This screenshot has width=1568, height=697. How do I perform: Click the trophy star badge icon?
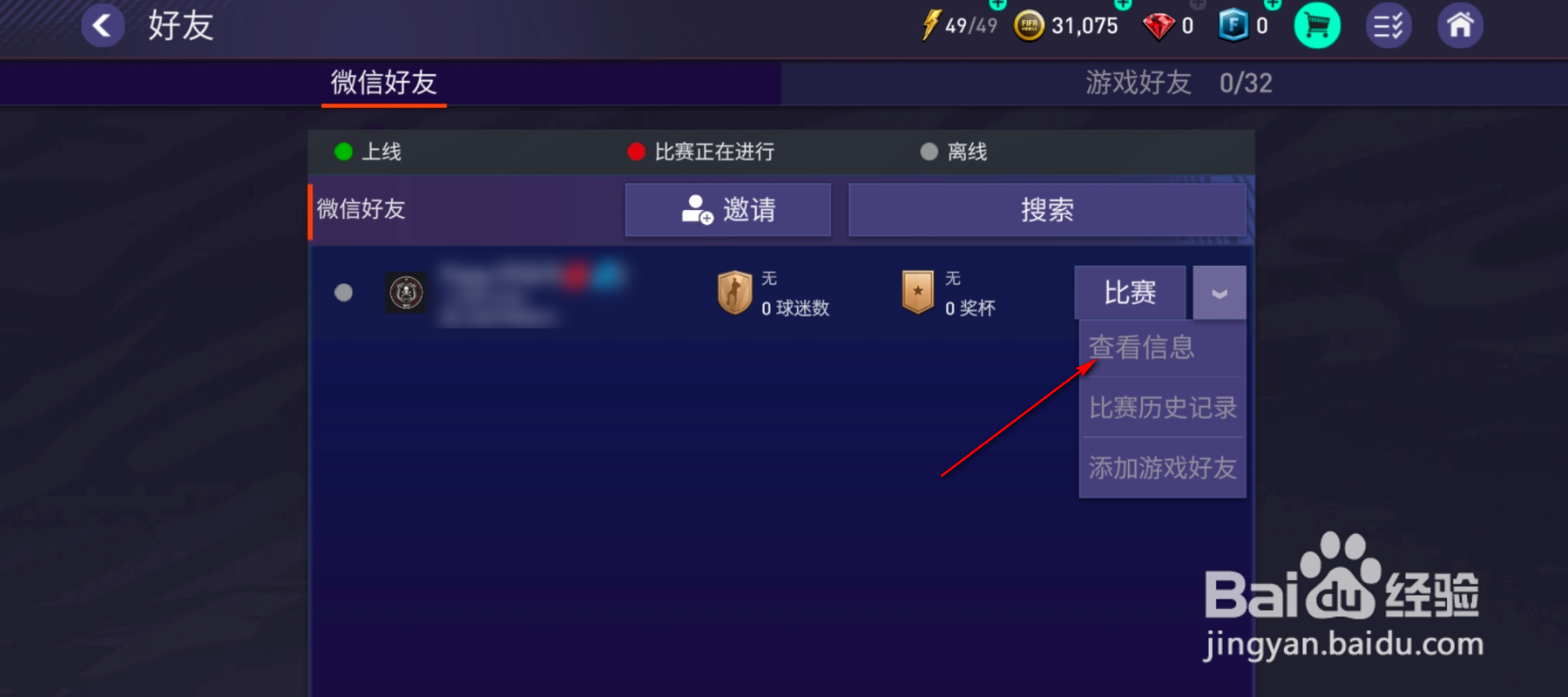(x=918, y=292)
